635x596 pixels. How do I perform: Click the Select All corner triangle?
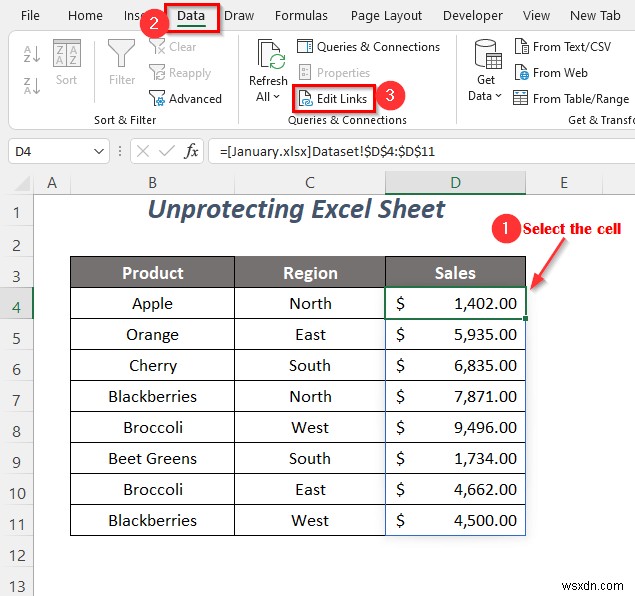[23, 184]
